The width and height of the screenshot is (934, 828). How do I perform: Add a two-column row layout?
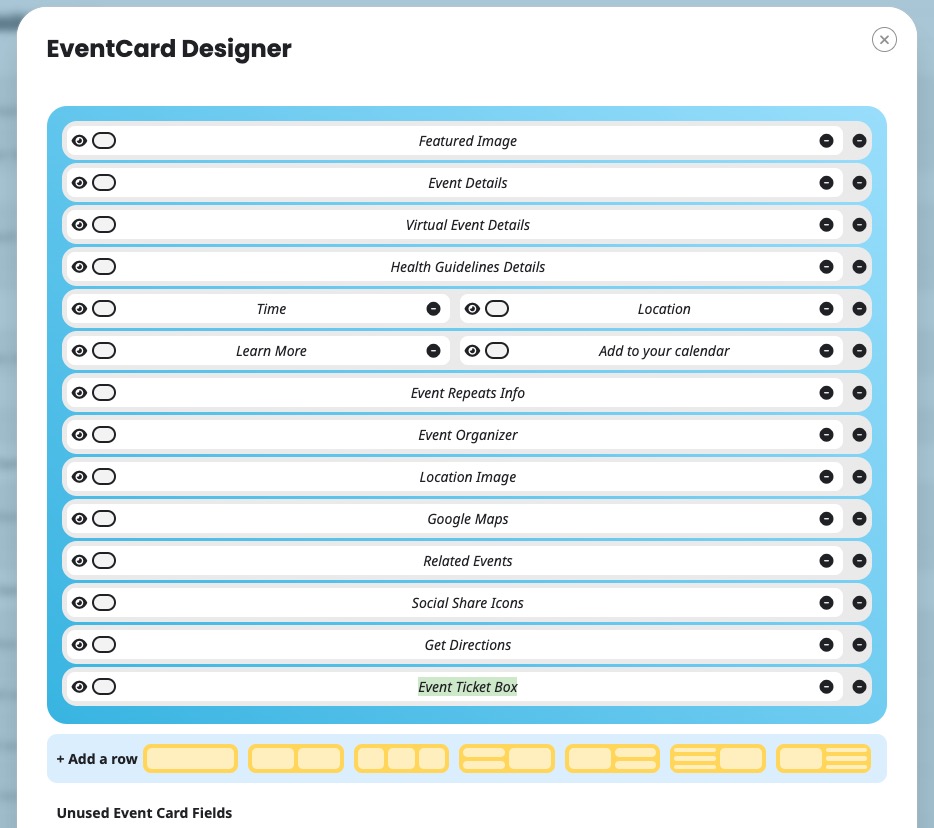point(296,759)
